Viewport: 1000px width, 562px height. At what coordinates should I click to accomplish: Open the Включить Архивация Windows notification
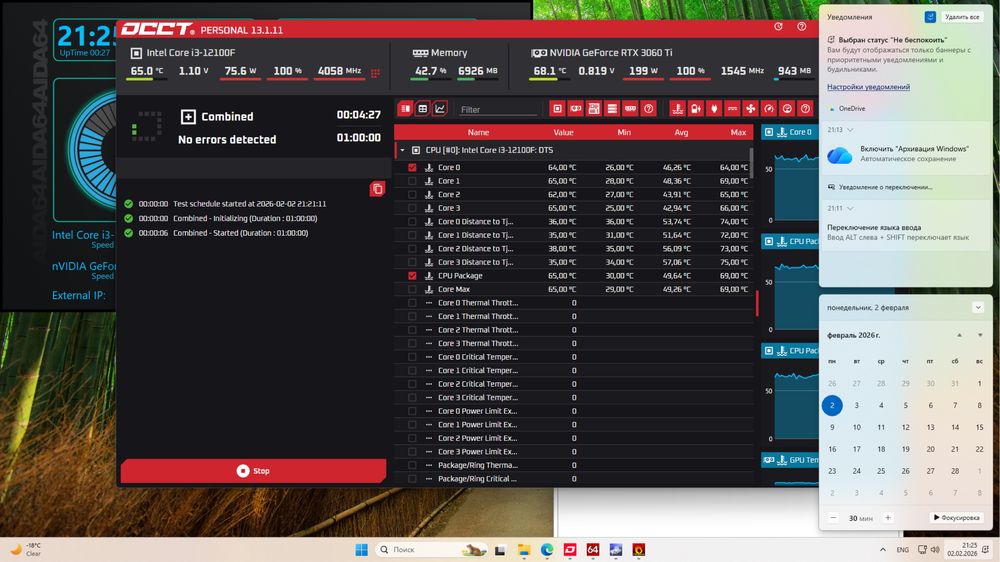[906, 154]
